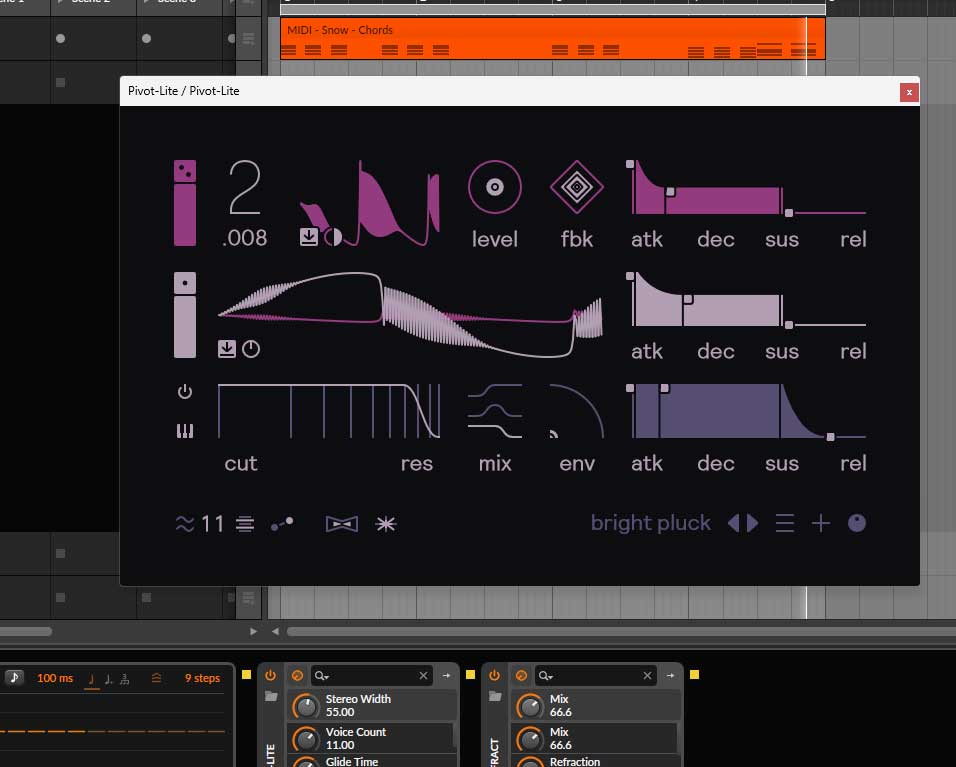Open Pivot-Lite device preset folder icon

point(271,696)
